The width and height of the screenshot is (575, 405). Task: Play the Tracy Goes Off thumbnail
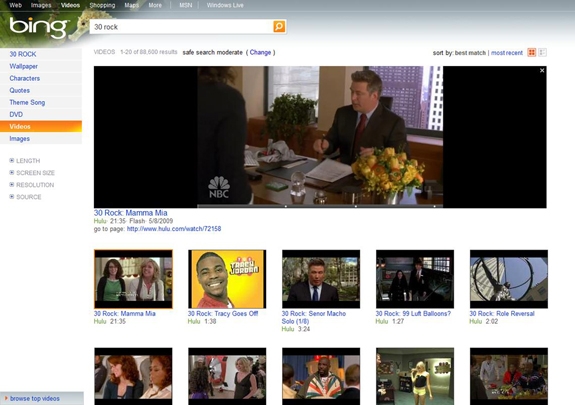[227, 279]
